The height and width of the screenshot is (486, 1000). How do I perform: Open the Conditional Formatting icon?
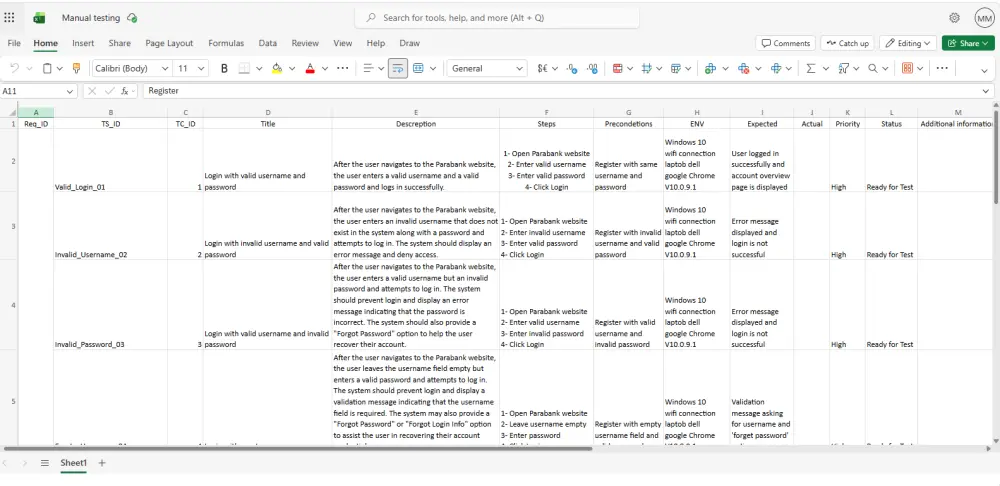pyautogui.click(x=617, y=68)
